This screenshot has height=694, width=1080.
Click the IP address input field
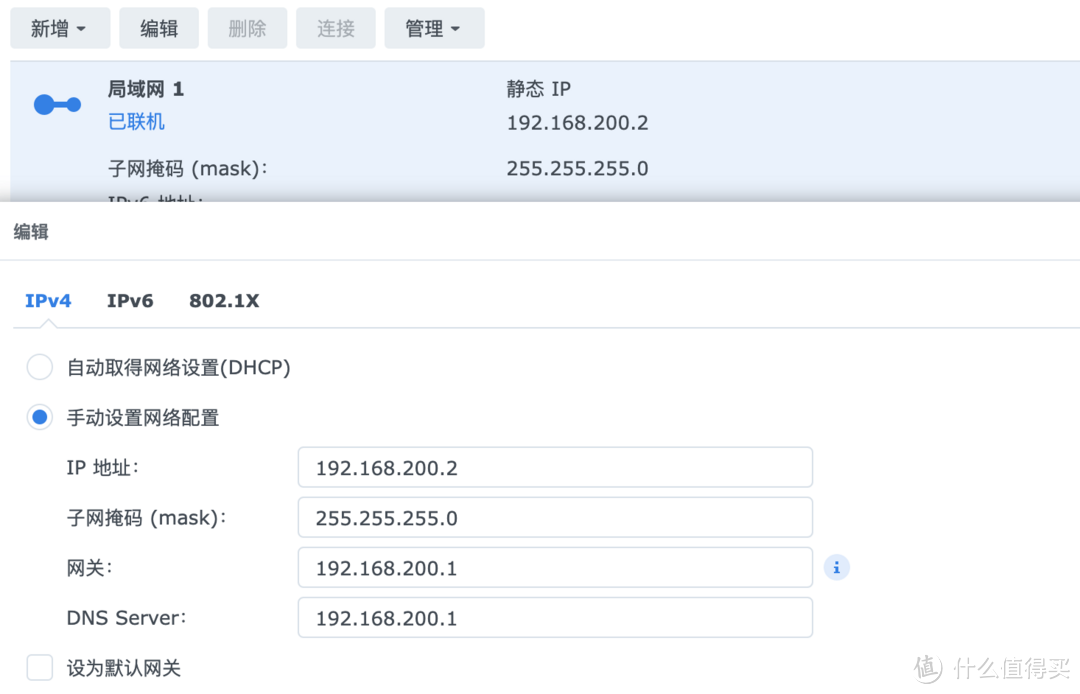coord(555,468)
